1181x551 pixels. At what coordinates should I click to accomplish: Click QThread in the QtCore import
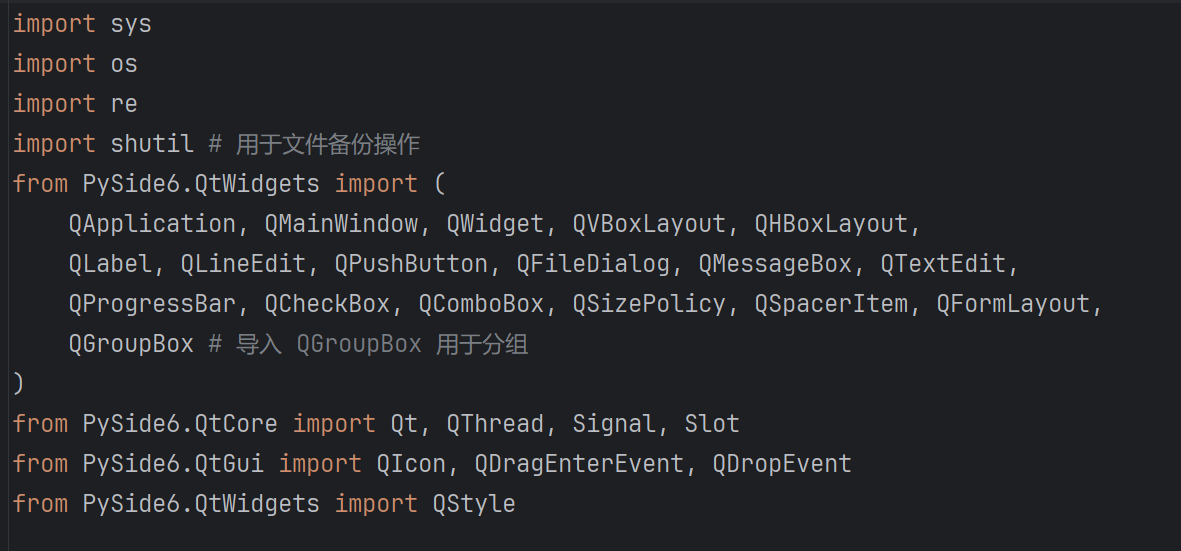(495, 424)
